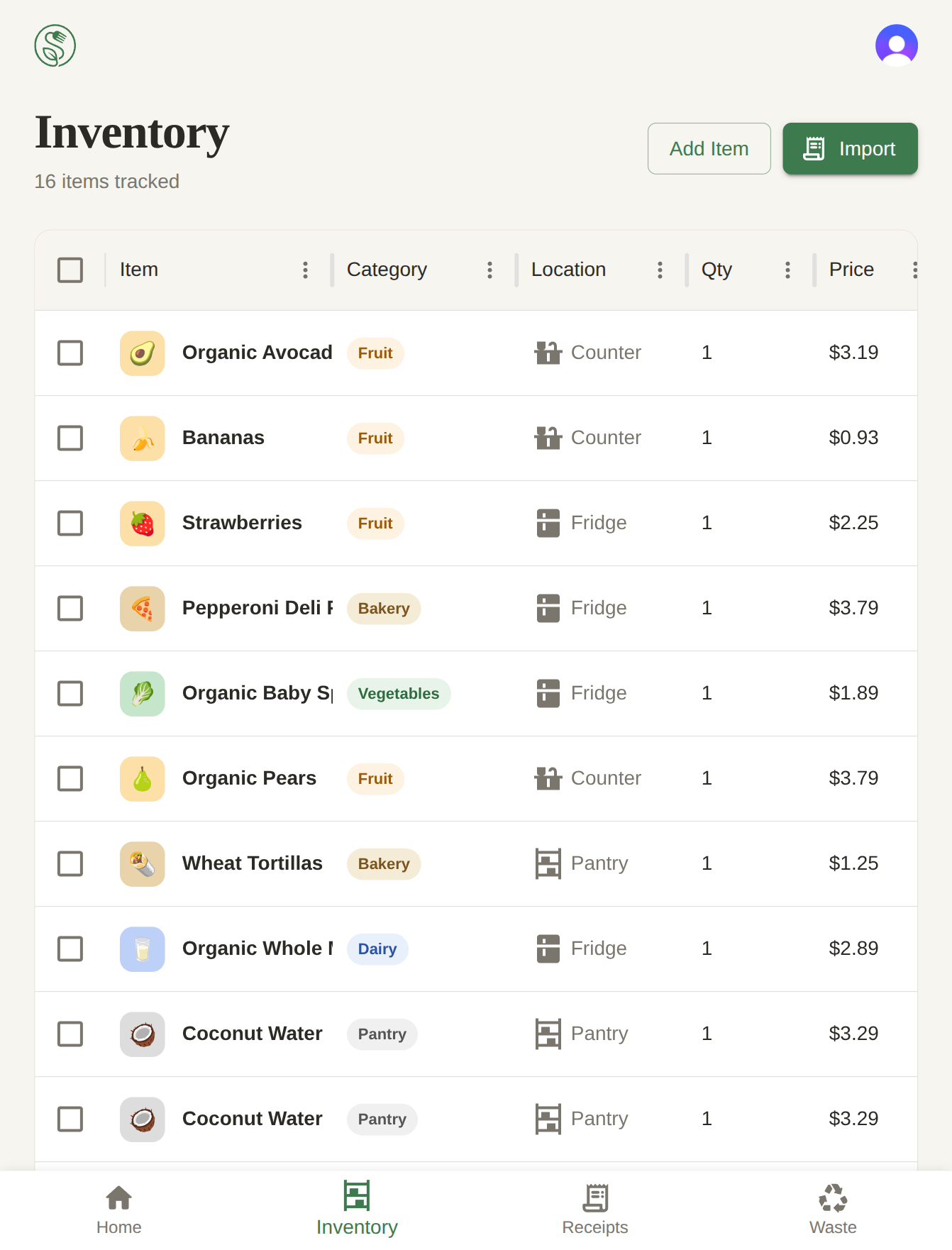Image resolution: width=952 pixels, height=1250 pixels.
Task: Check the Organic Avocado row checkbox
Action: pos(70,353)
